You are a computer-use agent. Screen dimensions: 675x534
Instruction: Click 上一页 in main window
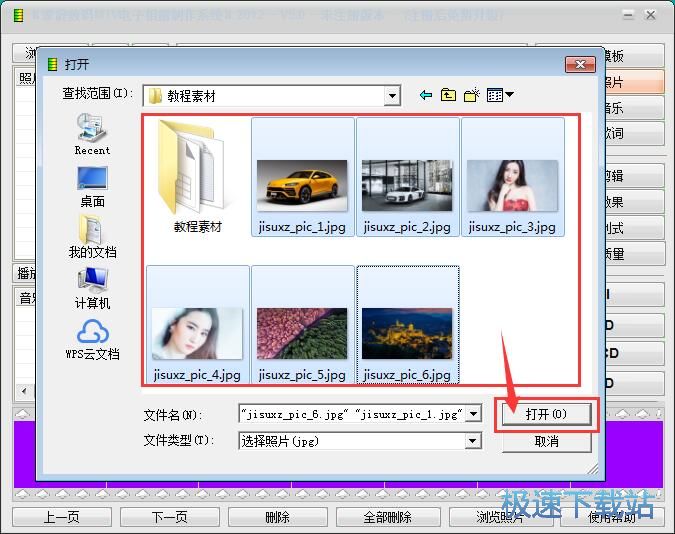click(x=62, y=517)
